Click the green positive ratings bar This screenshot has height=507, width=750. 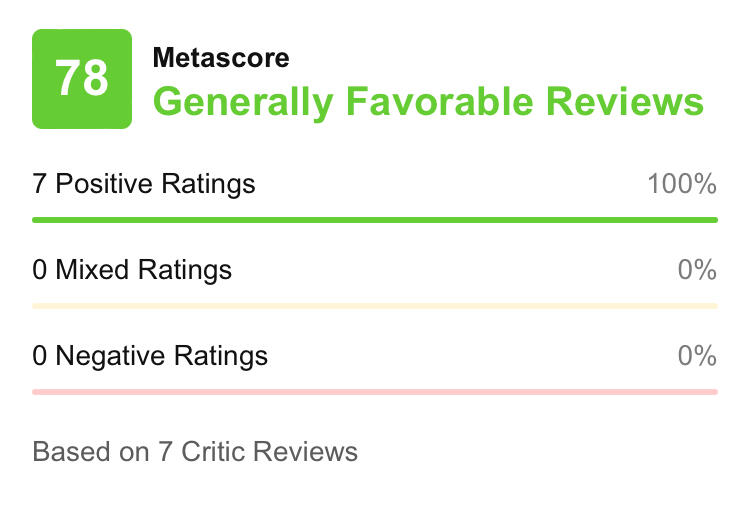375,220
